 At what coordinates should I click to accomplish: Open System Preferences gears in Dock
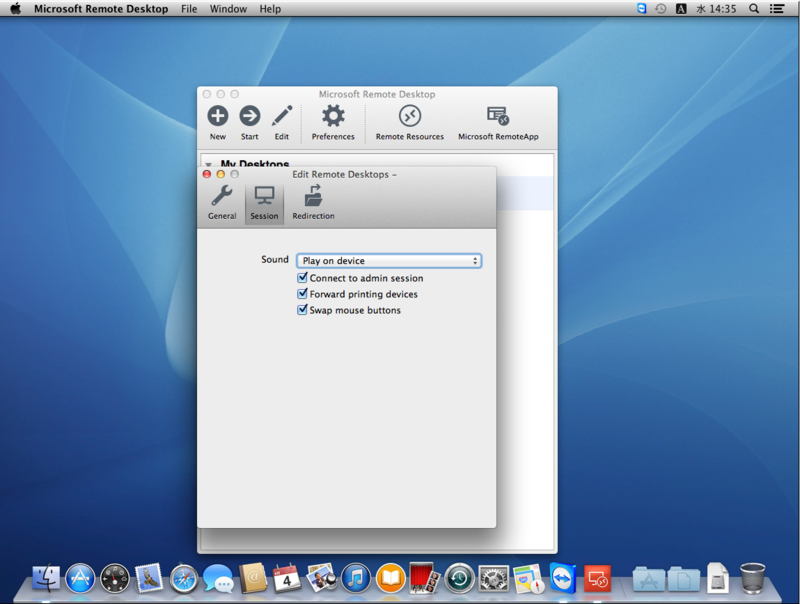(494, 578)
